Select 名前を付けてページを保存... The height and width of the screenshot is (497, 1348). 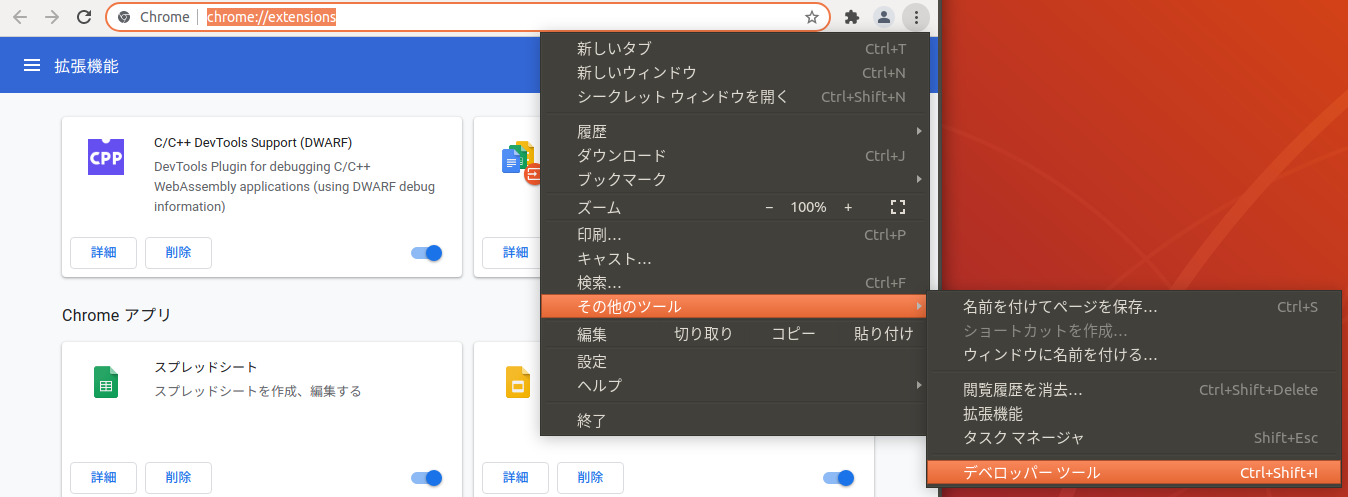pos(1134,307)
